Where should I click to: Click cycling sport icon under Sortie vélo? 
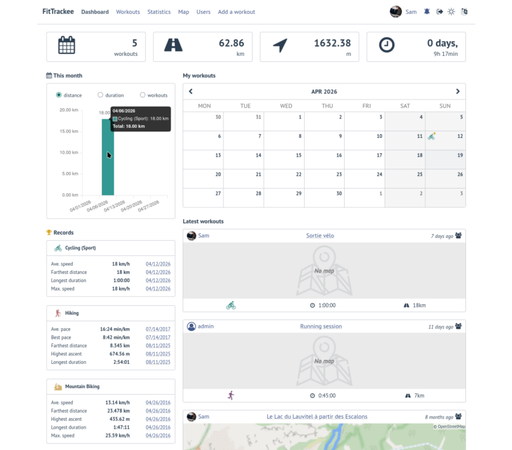pos(231,305)
